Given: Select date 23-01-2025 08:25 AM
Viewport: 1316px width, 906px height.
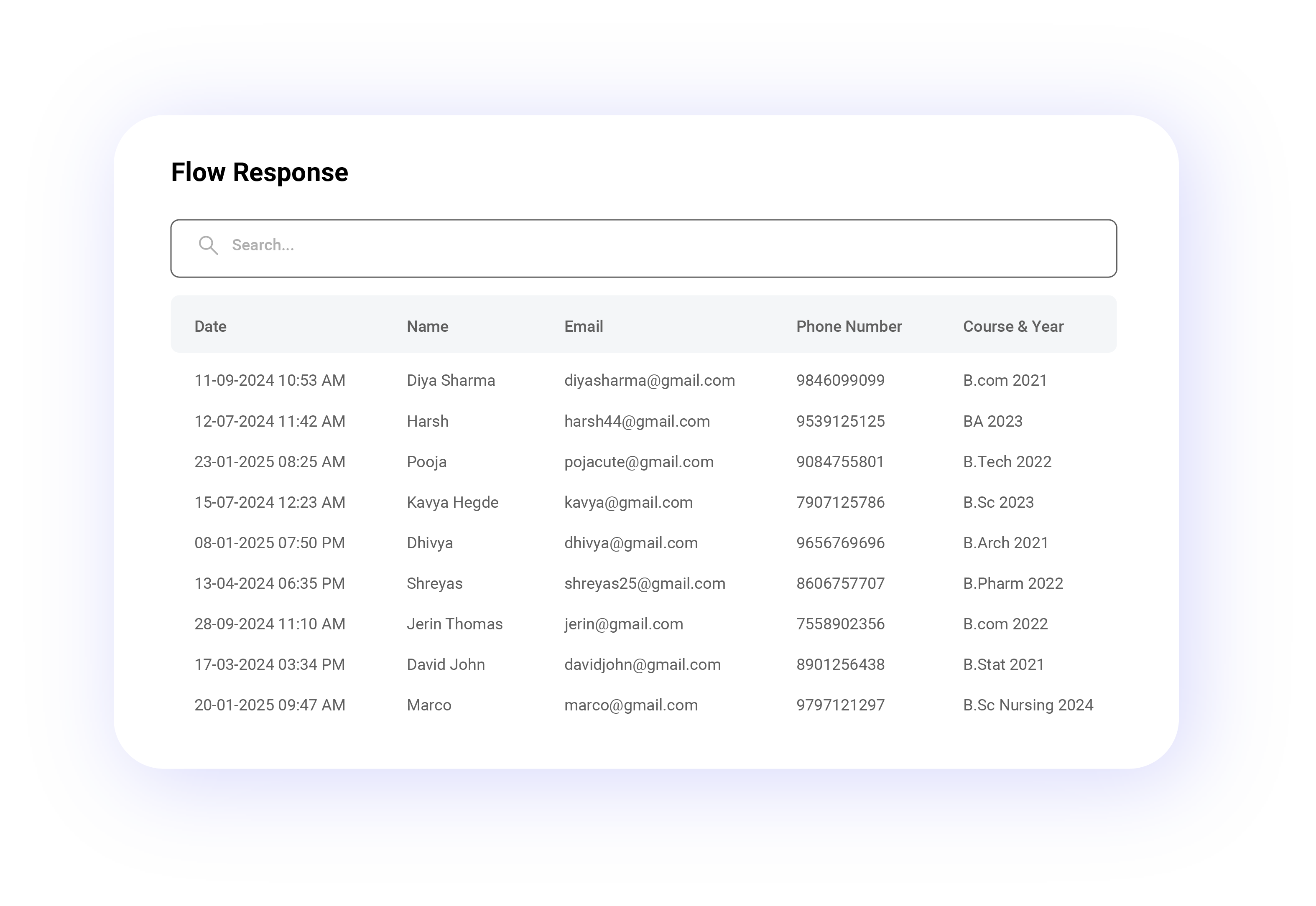Looking at the screenshot, I should [270, 461].
